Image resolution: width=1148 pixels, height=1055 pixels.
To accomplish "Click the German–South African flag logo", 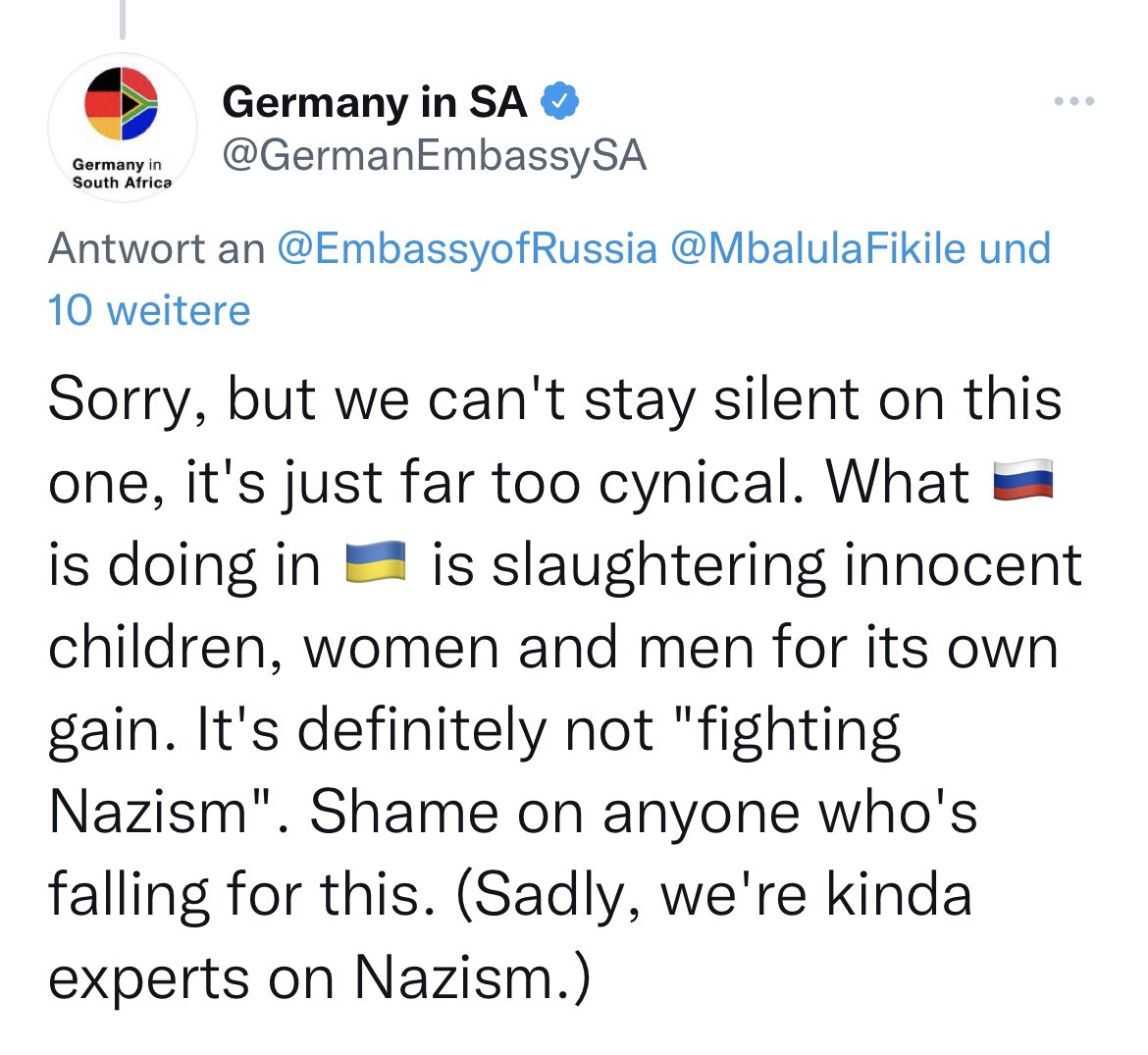I will coord(122,103).
